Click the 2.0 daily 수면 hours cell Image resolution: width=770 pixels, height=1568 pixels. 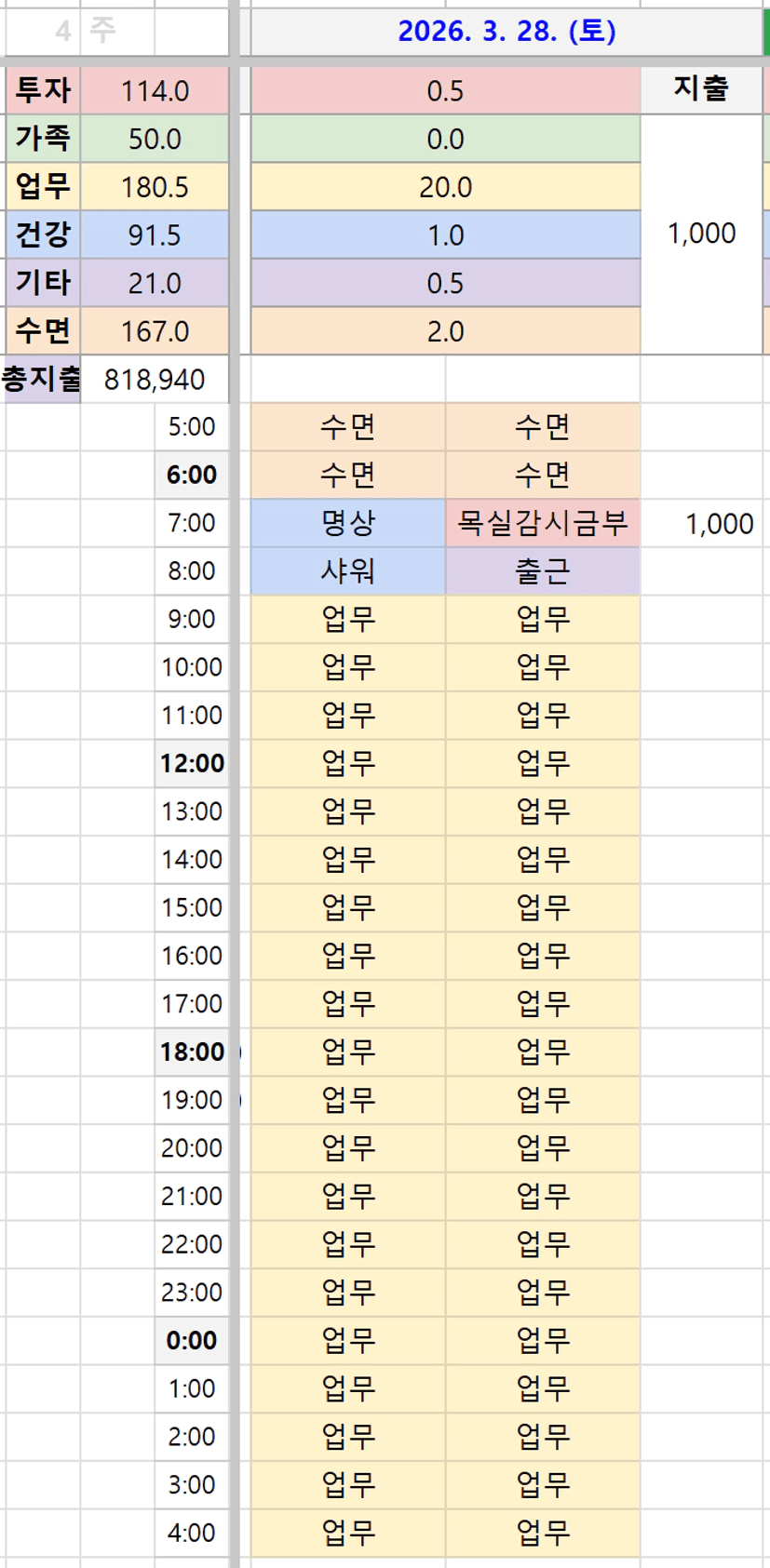click(x=445, y=331)
